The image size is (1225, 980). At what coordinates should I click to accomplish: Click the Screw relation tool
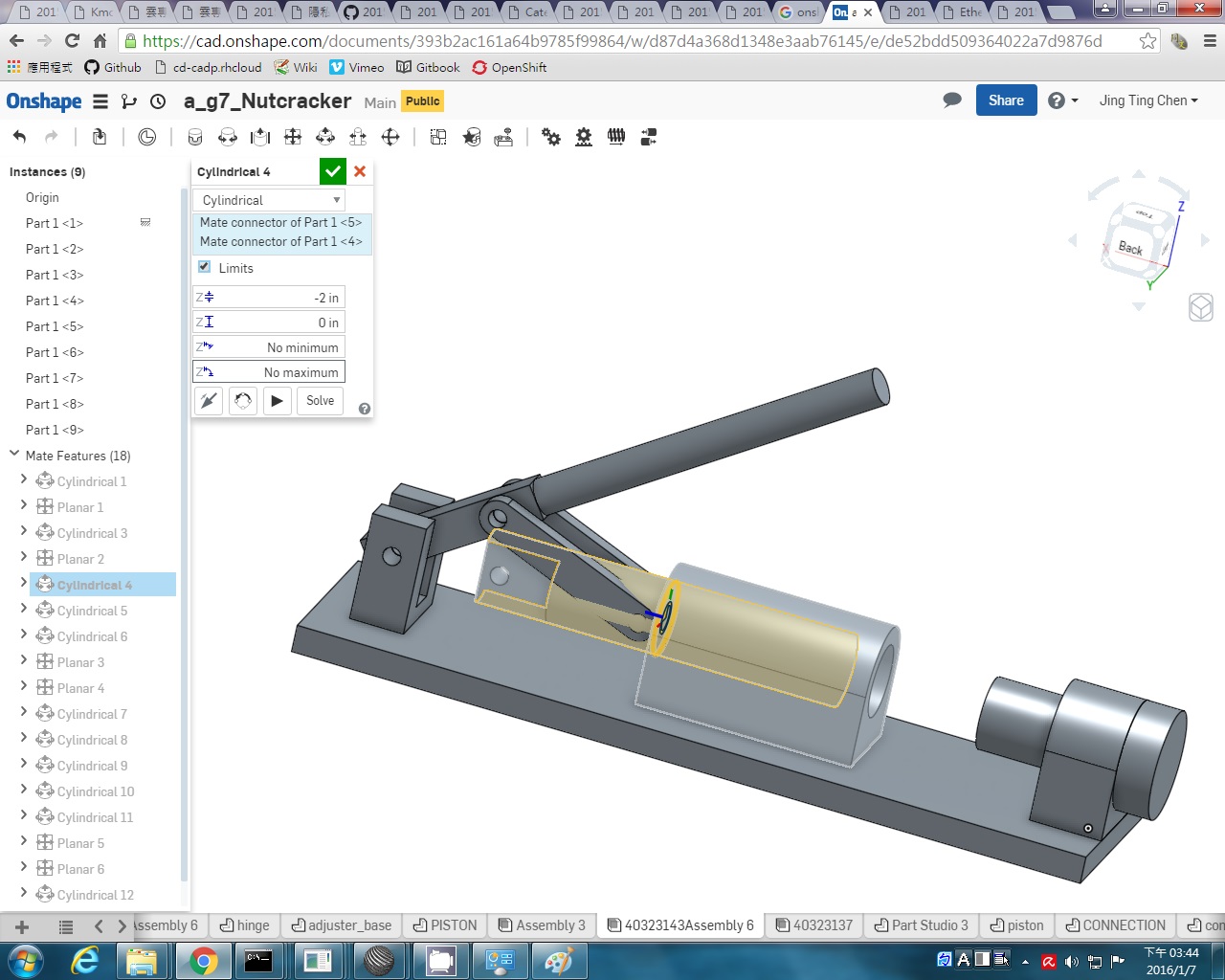[x=616, y=137]
